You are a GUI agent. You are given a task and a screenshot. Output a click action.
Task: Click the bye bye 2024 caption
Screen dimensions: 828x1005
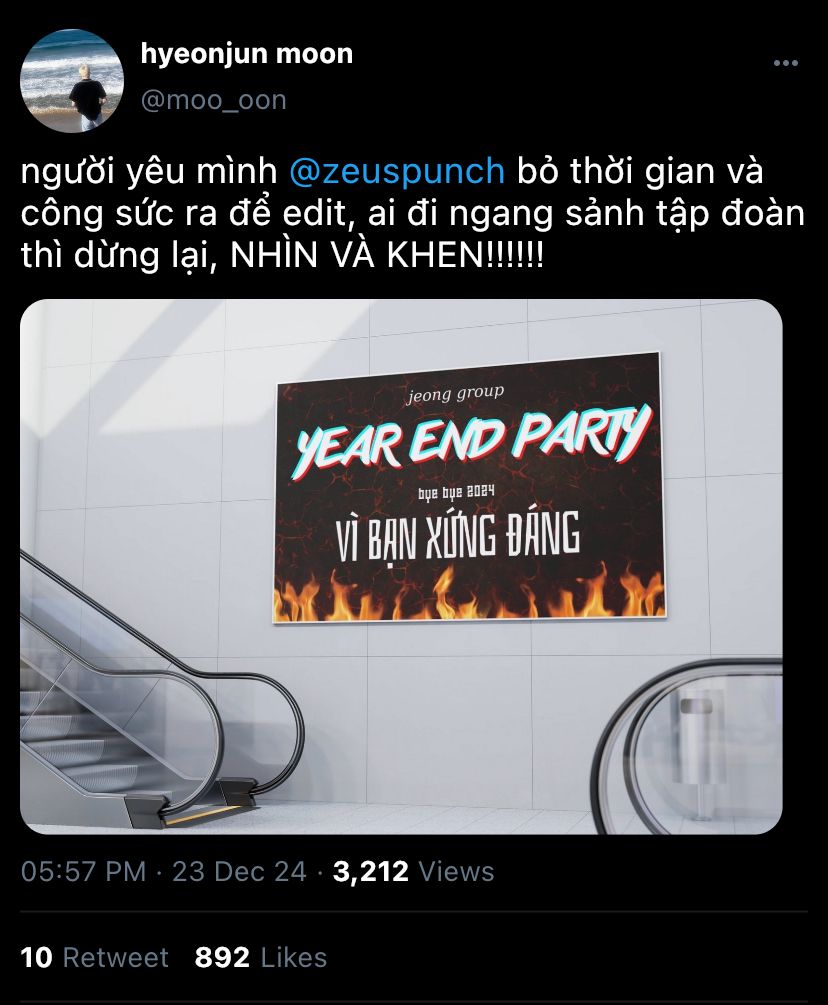(x=455, y=494)
